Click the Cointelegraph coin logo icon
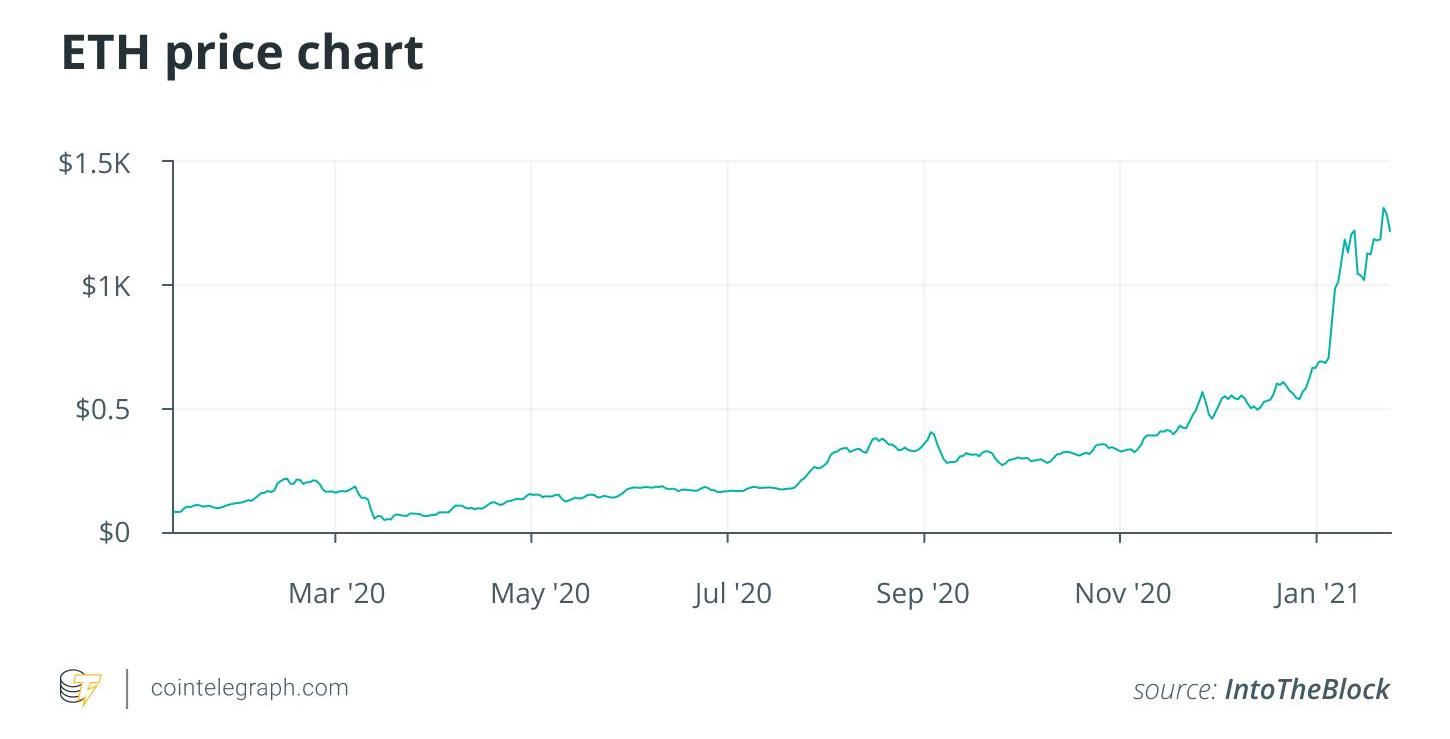 (80, 689)
